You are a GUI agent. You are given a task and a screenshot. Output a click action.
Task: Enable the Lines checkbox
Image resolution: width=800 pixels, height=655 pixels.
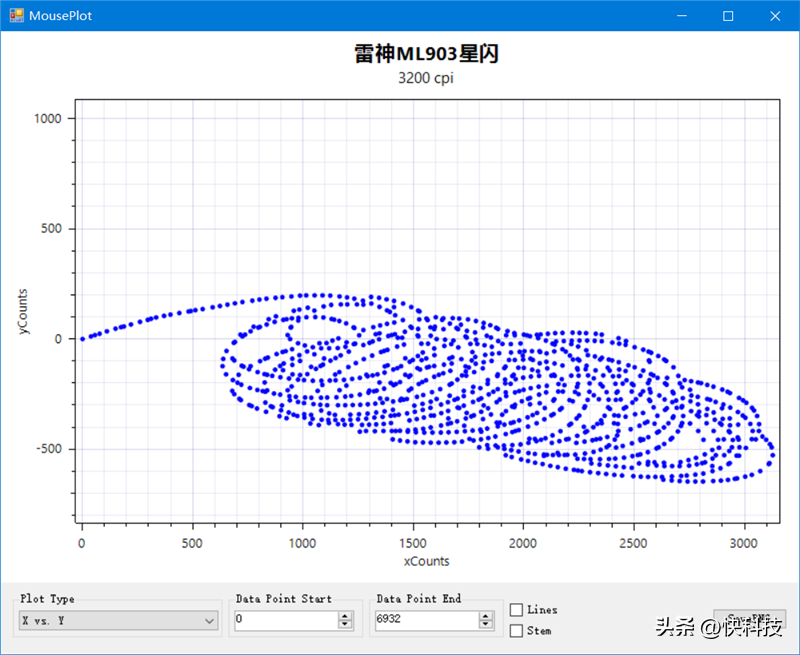pyautogui.click(x=516, y=610)
